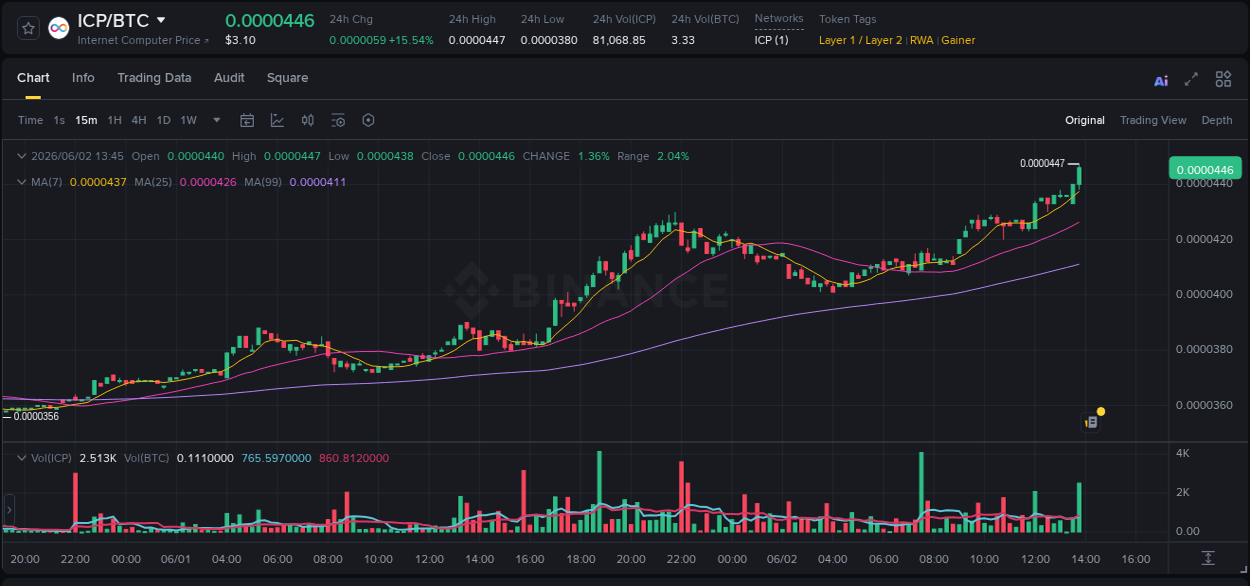1250x586 pixels.
Task: Open the Internet Computer Price link
Action: coord(143,40)
